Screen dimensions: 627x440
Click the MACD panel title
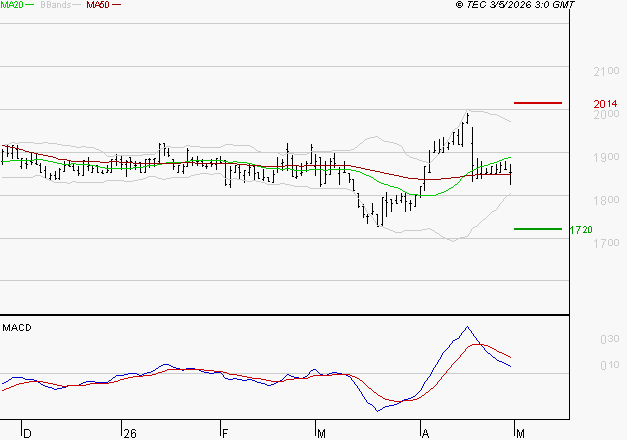coord(17,328)
